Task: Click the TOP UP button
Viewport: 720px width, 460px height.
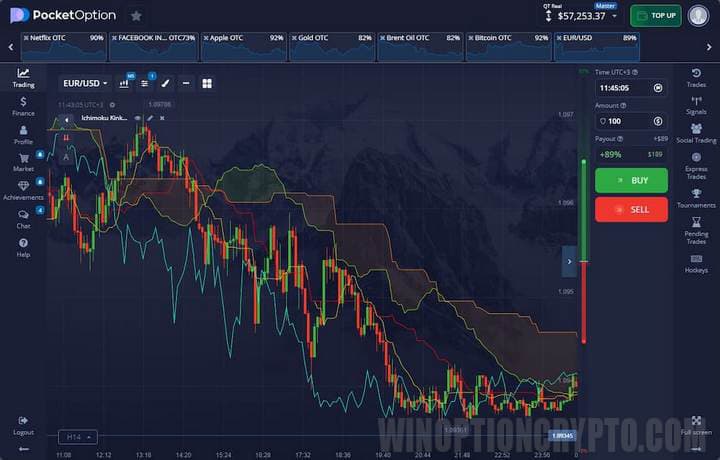Action: point(656,16)
